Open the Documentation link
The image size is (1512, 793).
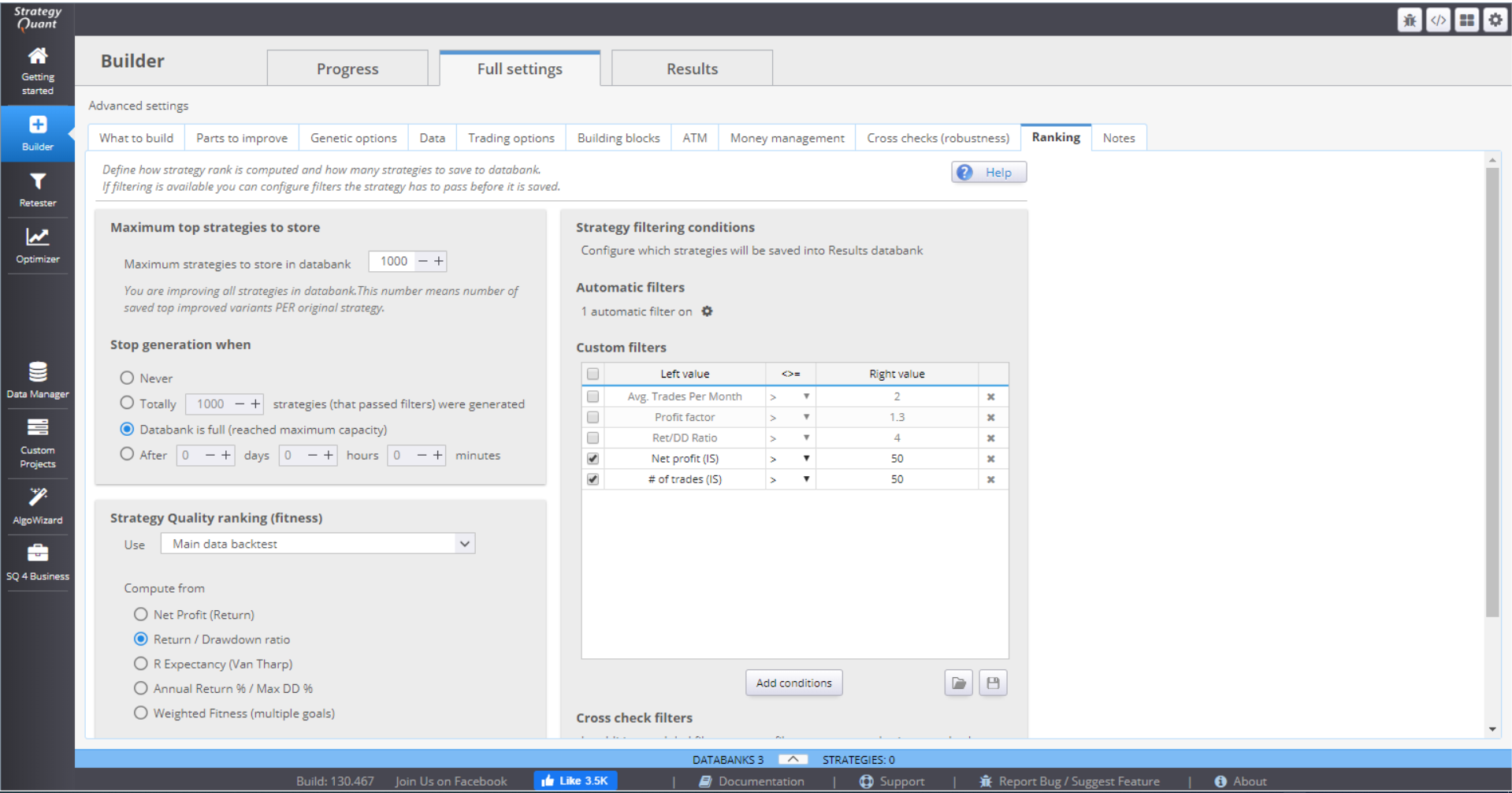[752, 781]
